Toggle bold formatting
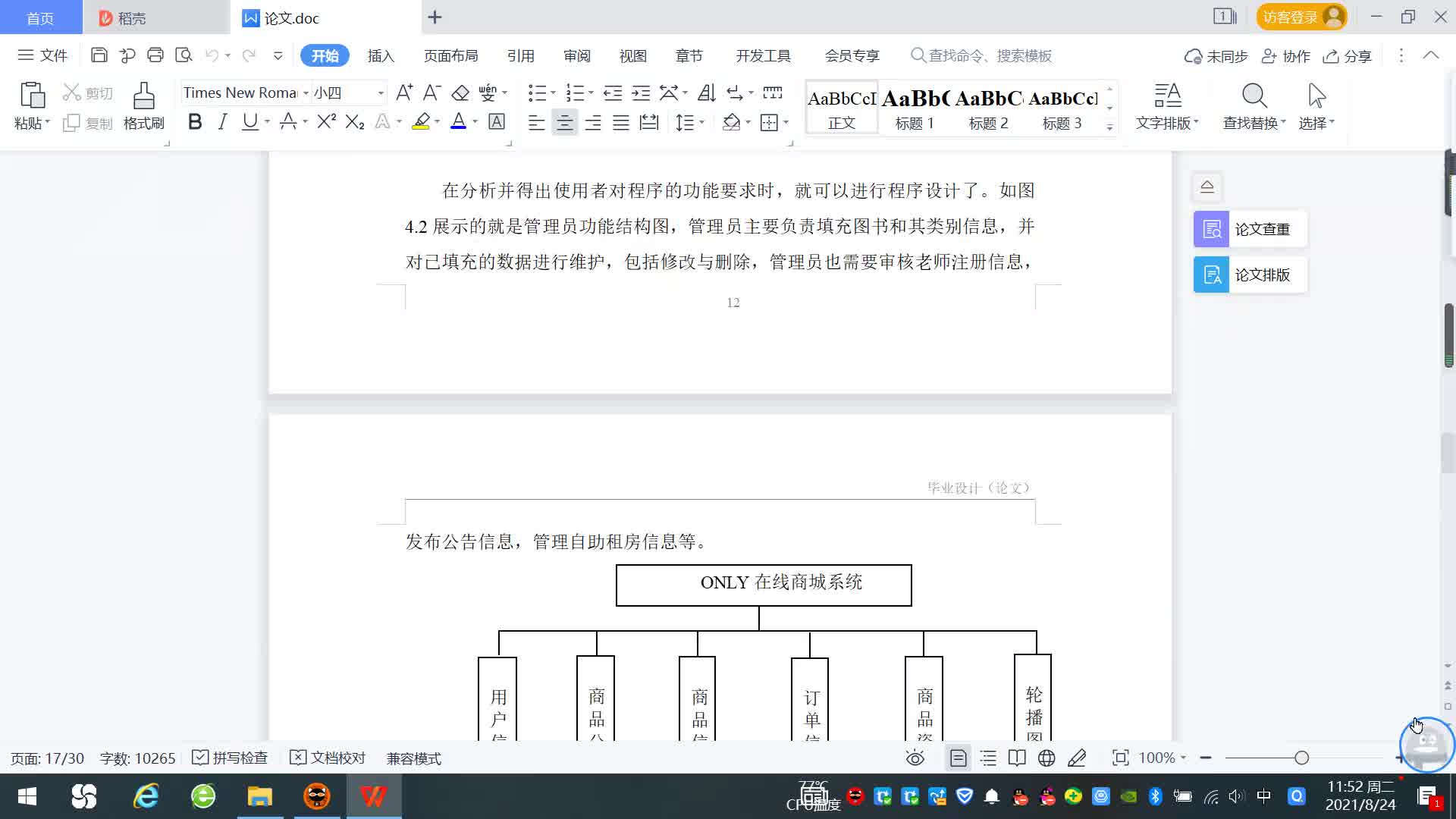Viewport: 1456px width, 819px height. point(195,121)
